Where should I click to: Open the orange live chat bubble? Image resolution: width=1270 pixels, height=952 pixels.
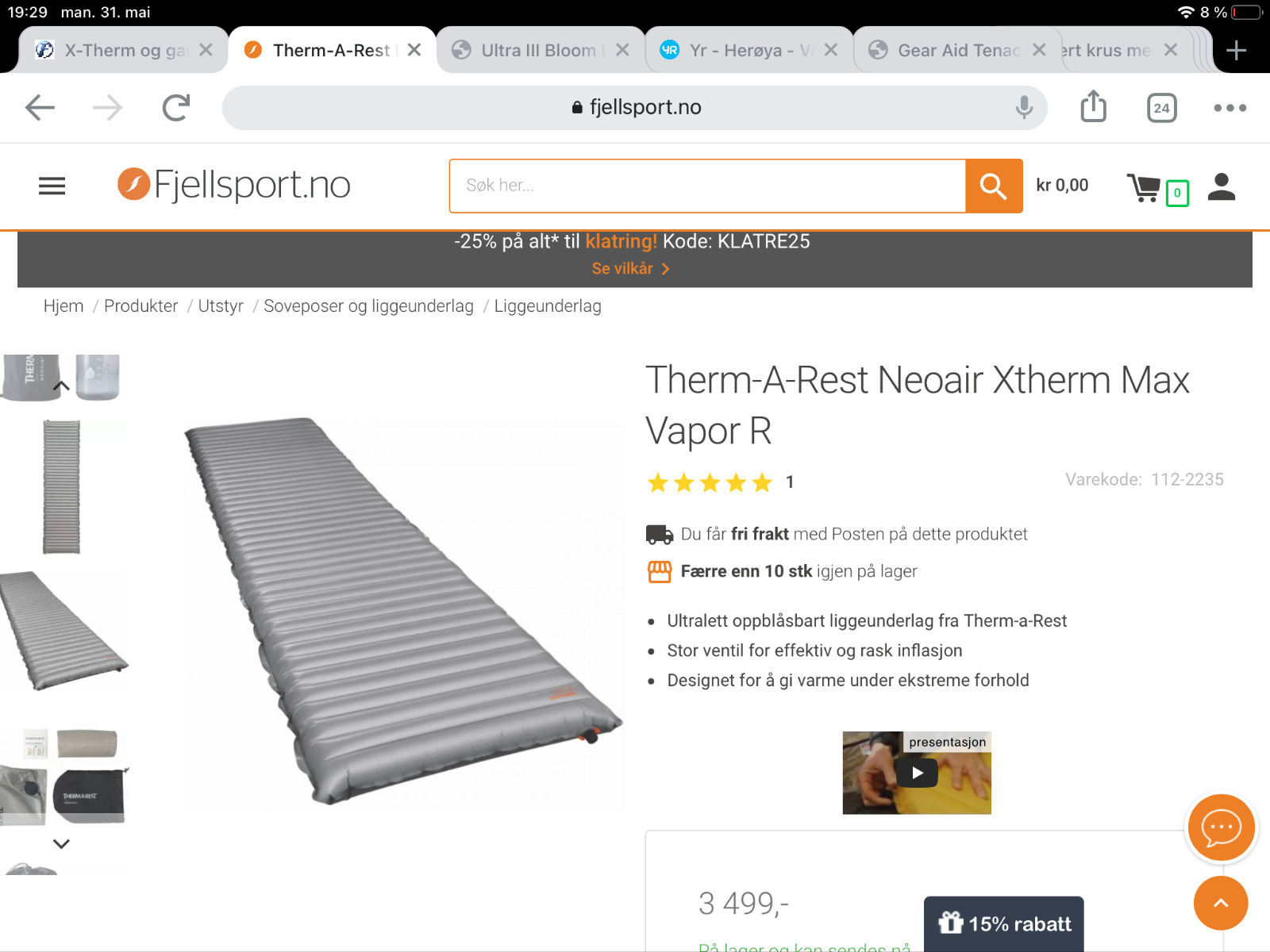click(x=1221, y=827)
